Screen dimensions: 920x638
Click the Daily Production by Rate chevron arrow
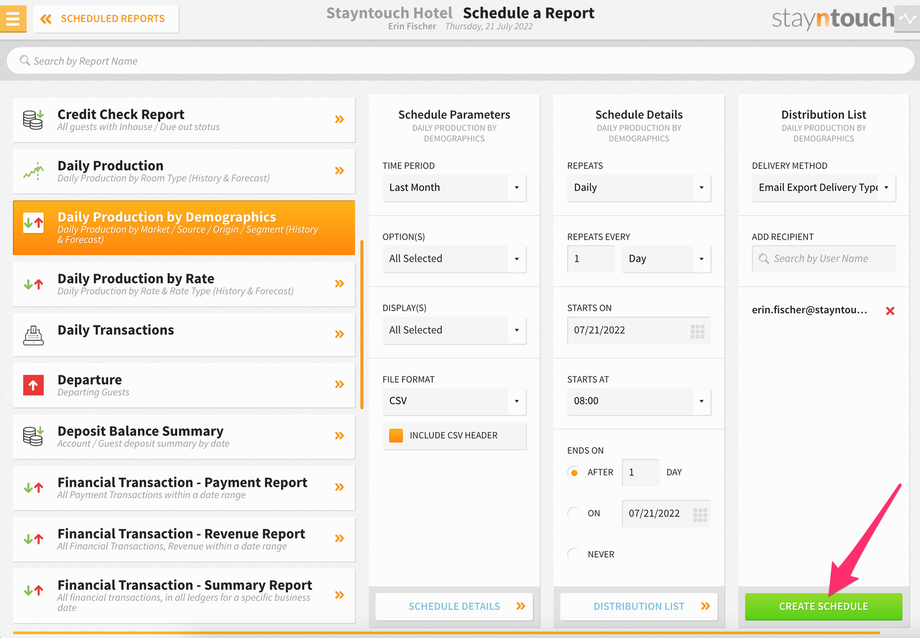[x=339, y=283]
